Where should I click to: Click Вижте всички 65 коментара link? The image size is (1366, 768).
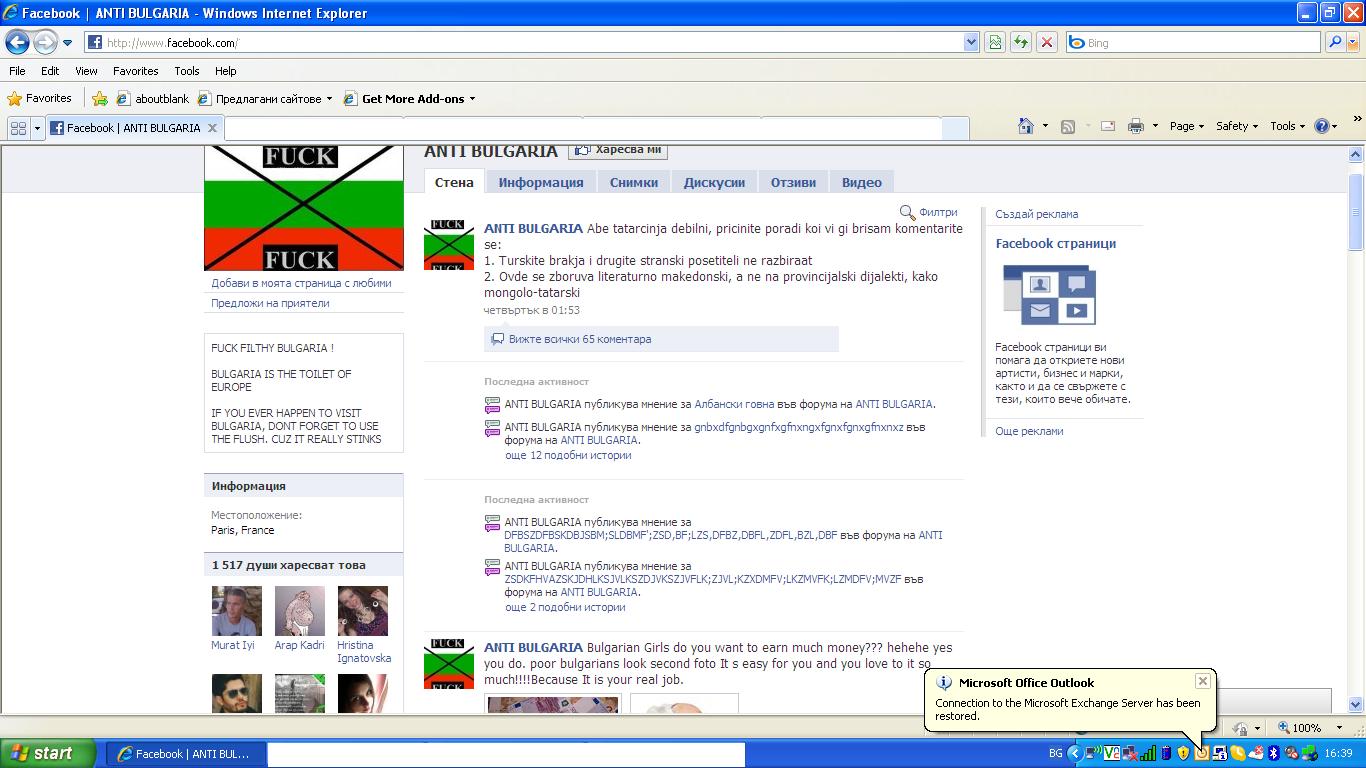(580, 339)
